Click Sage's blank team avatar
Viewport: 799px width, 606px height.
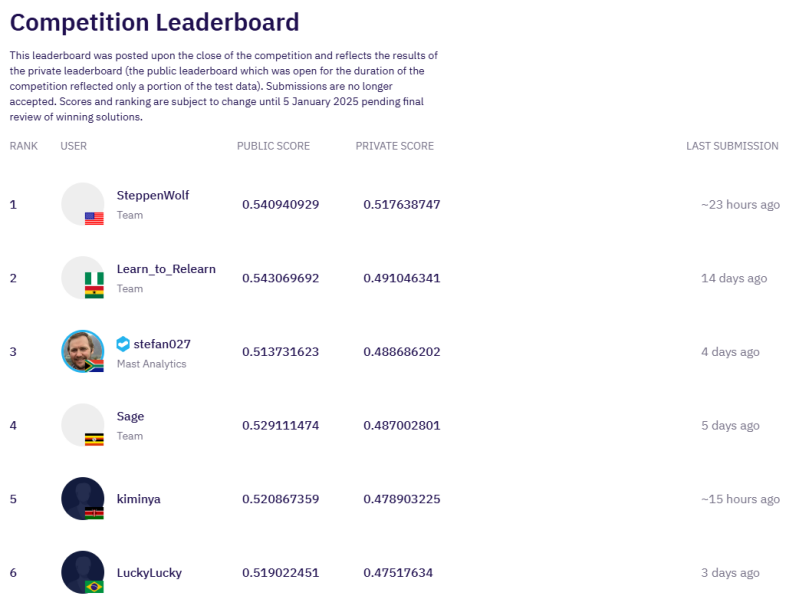(82, 424)
